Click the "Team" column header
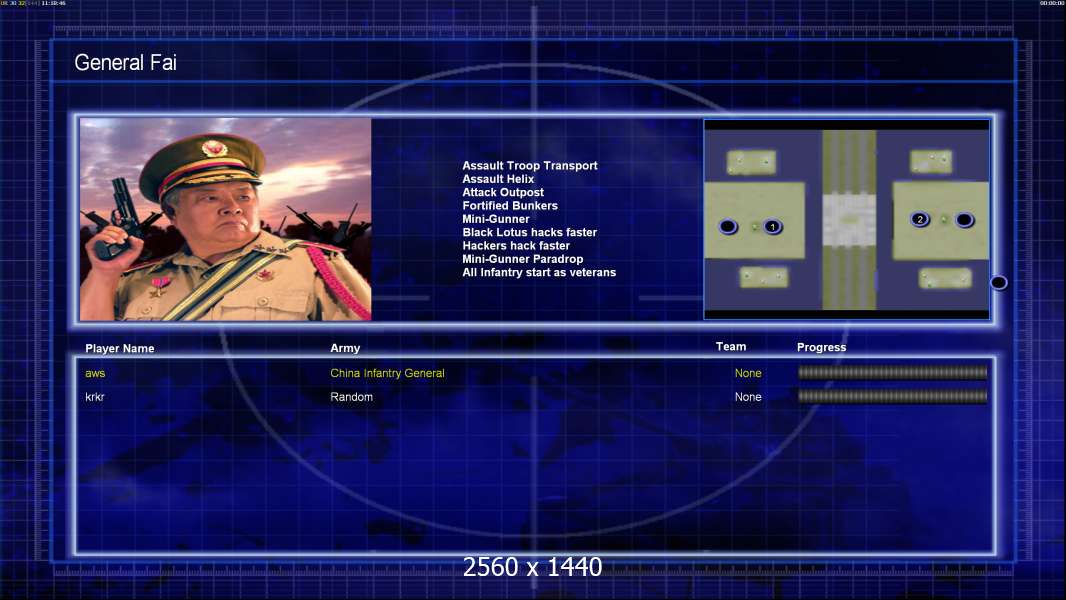The image size is (1066, 600). [x=731, y=347]
